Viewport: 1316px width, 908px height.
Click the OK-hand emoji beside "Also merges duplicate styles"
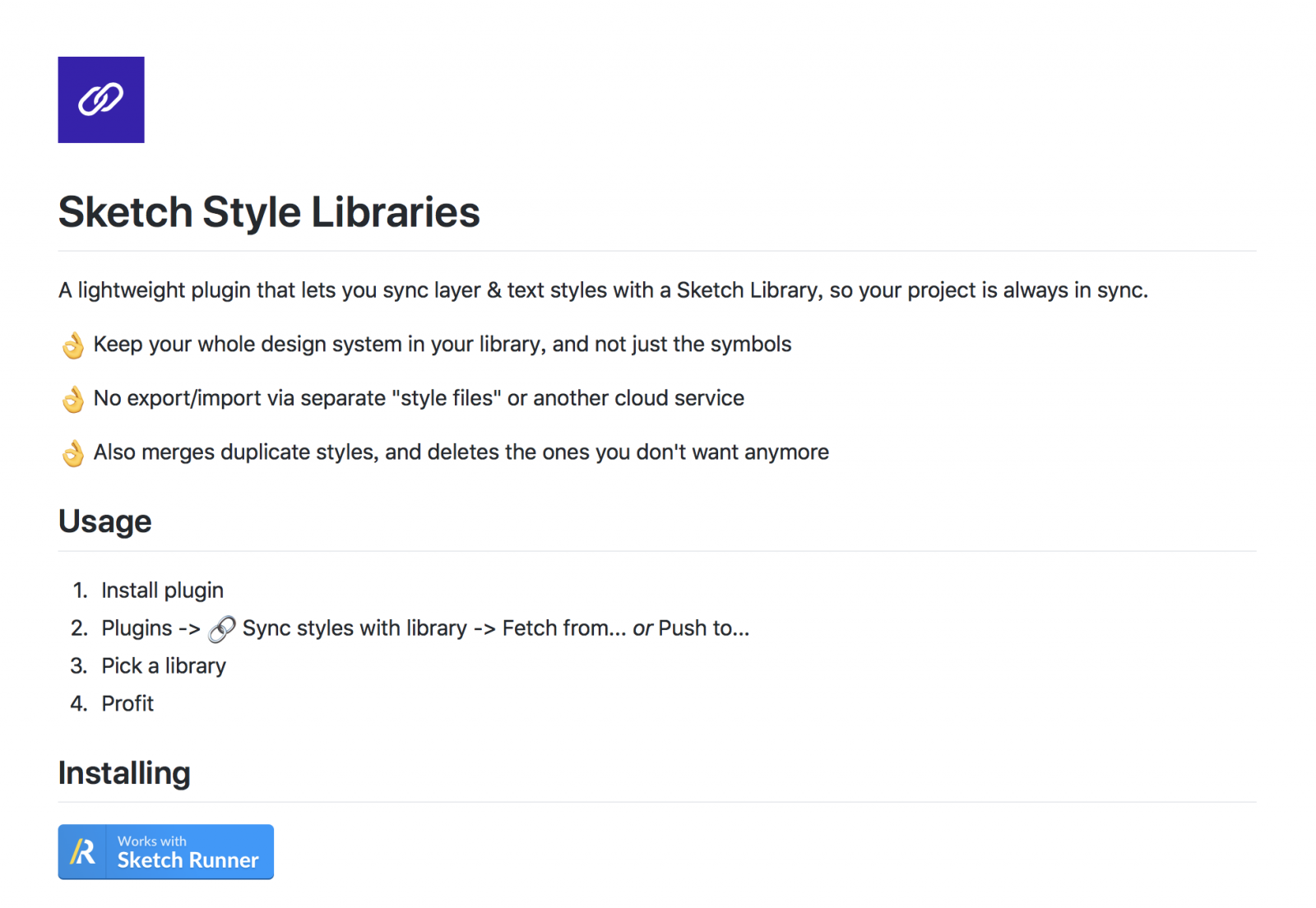pyautogui.click(x=73, y=453)
